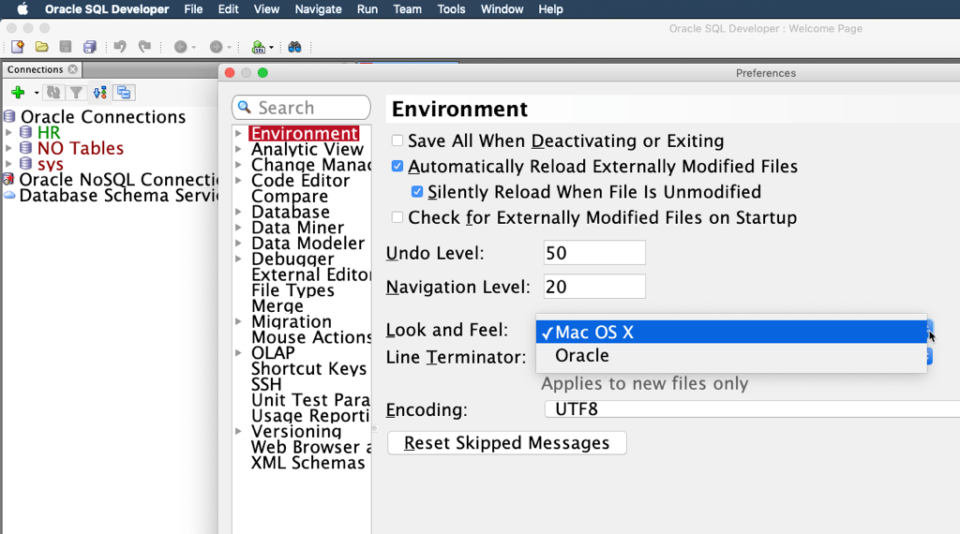Click the Open folder toolbar icon
This screenshot has width=960, height=534.
(41, 47)
